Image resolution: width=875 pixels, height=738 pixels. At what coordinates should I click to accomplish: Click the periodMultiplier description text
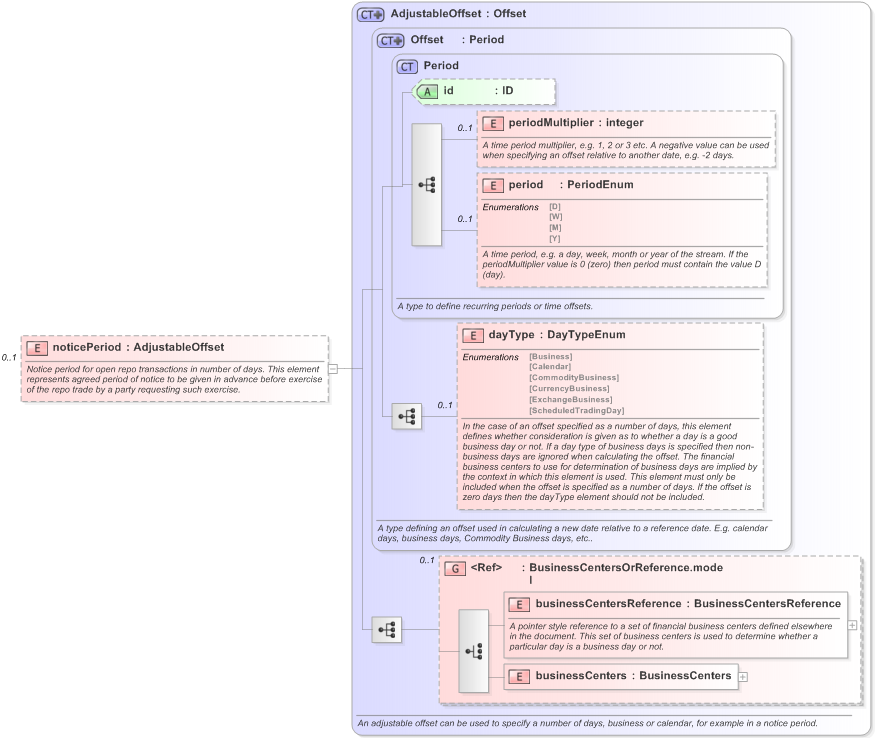pyautogui.click(x=626, y=150)
